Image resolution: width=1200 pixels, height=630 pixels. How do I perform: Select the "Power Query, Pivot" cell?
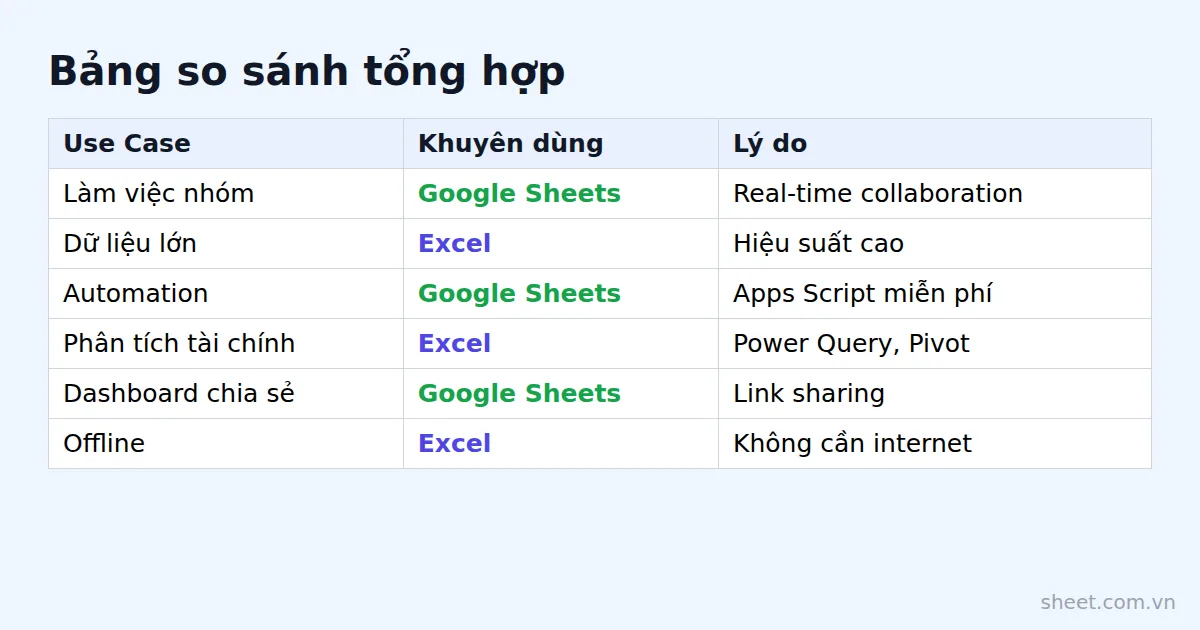tap(935, 343)
